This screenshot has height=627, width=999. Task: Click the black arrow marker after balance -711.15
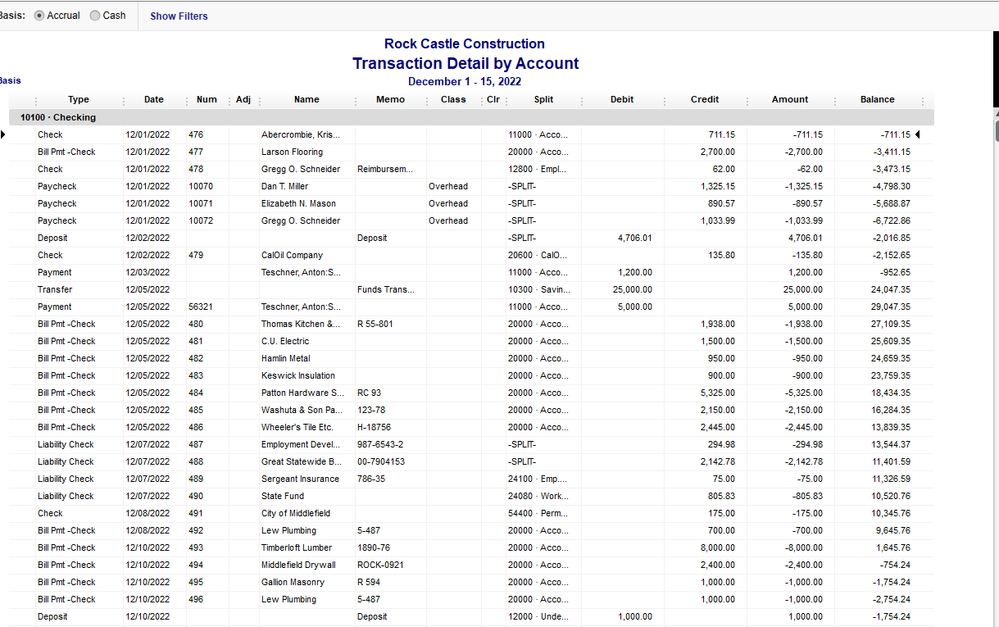tap(918, 134)
